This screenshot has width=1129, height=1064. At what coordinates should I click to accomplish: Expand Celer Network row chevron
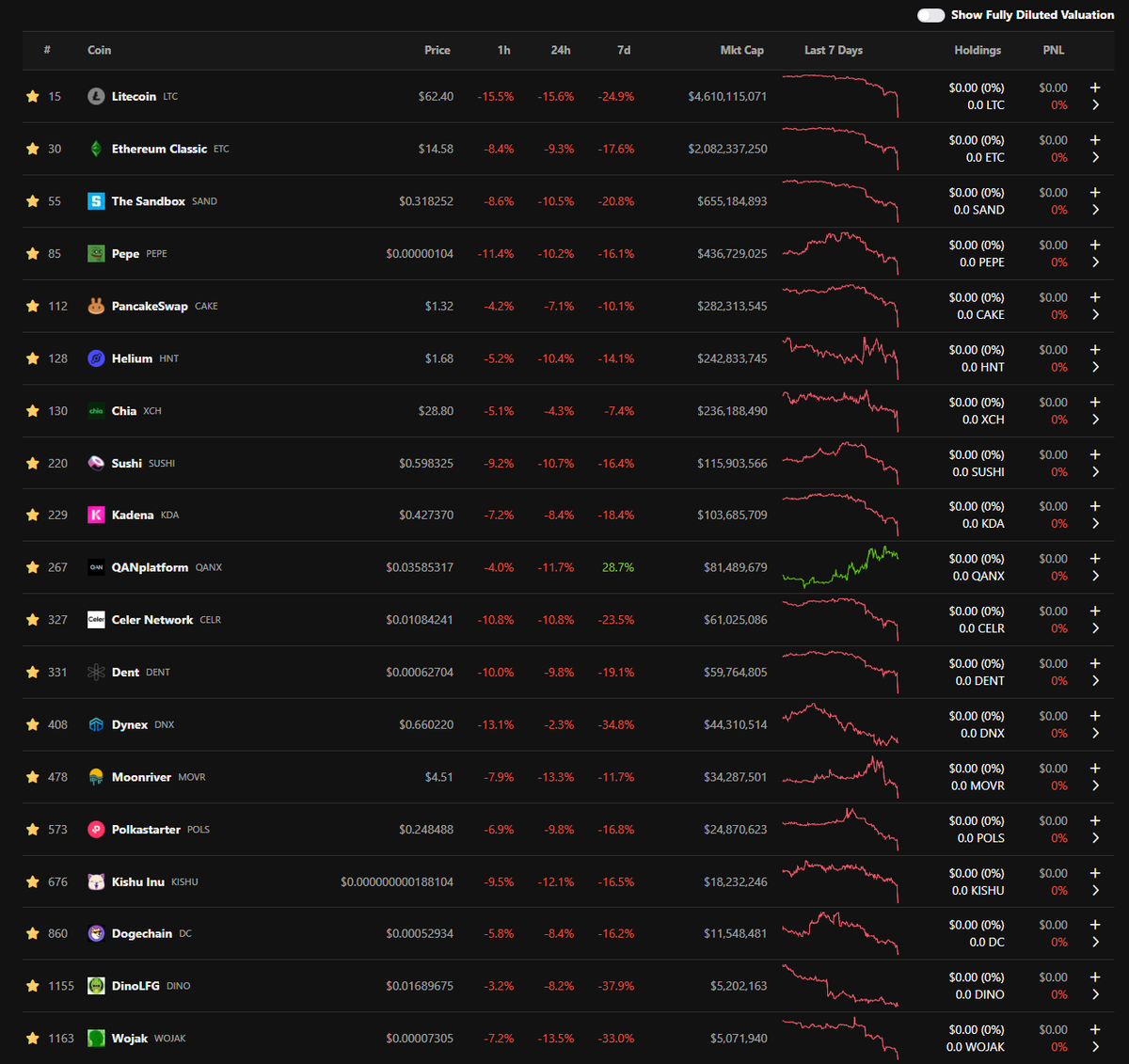coord(1095,628)
